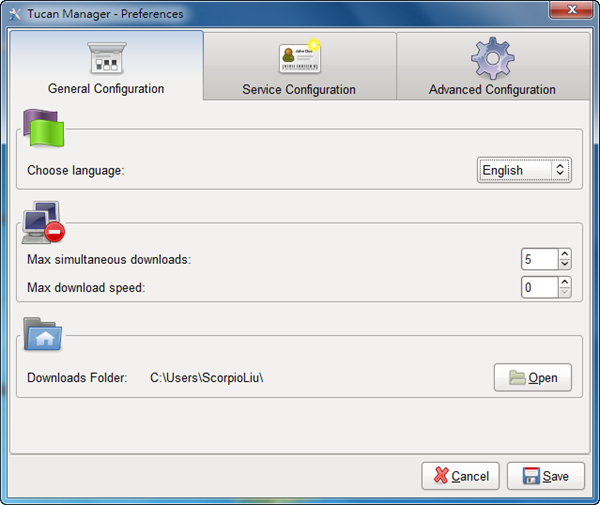Save the preferences

(546, 476)
